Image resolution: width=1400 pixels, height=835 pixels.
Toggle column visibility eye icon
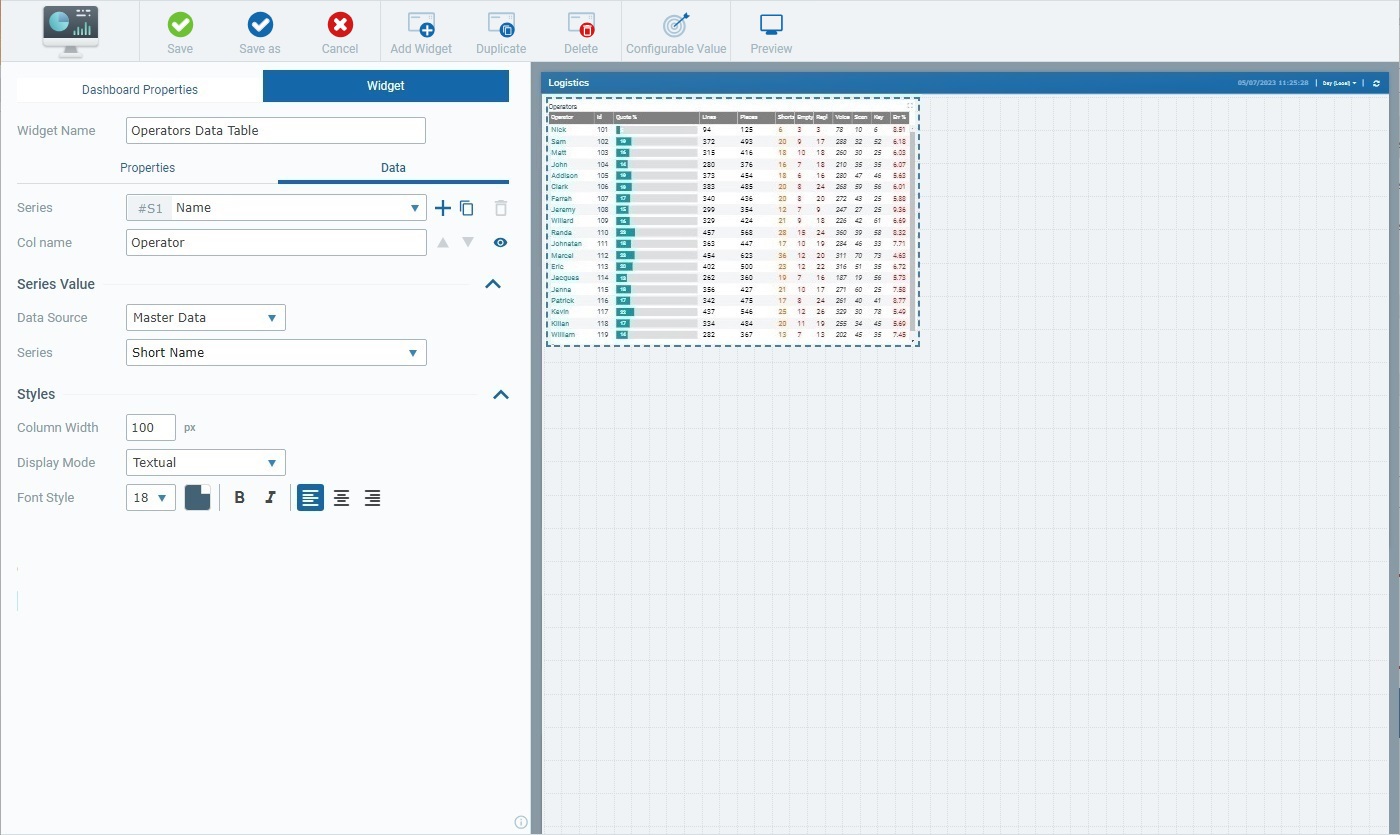tap(501, 242)
